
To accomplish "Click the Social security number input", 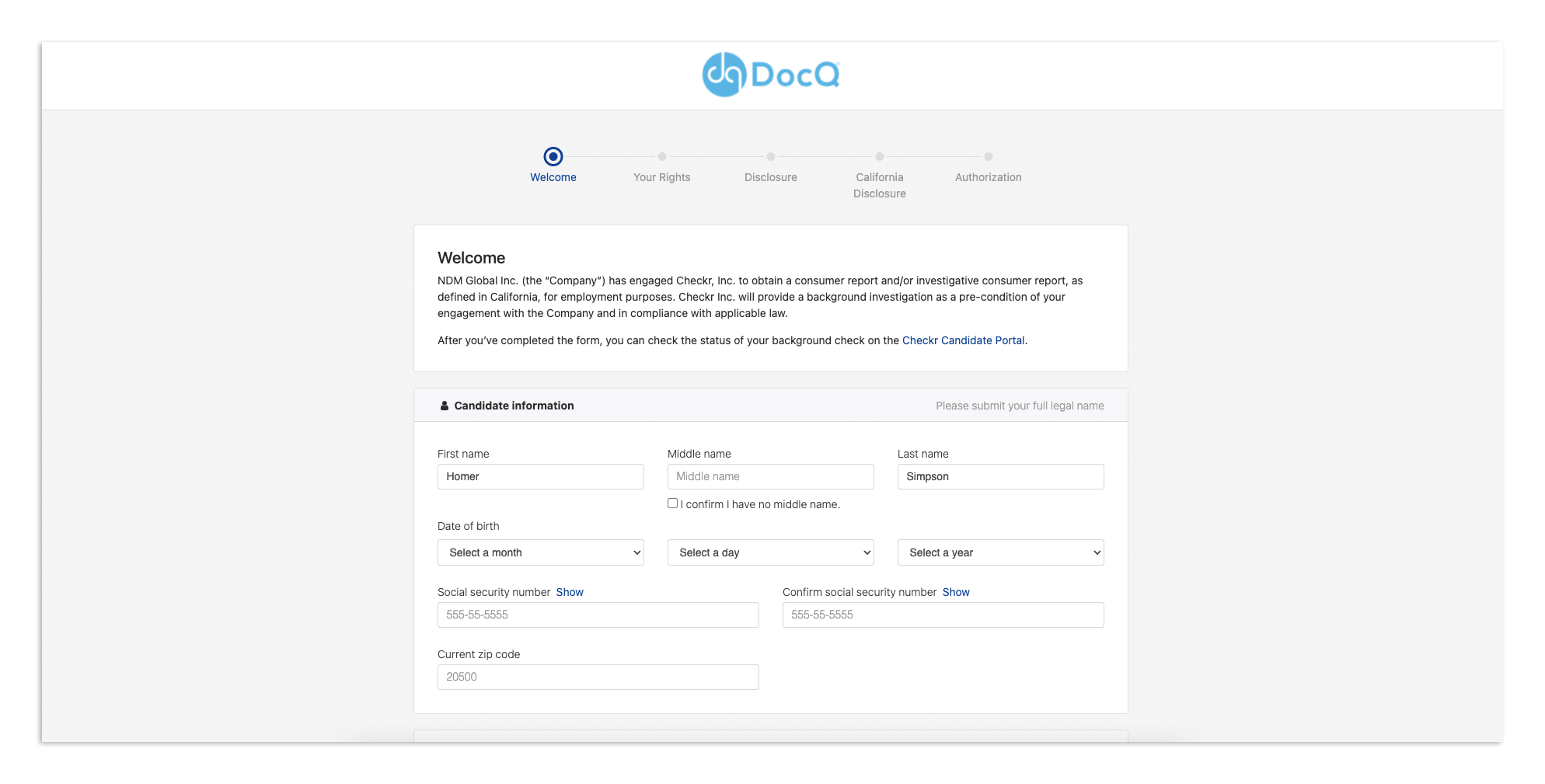I will 598,615.
